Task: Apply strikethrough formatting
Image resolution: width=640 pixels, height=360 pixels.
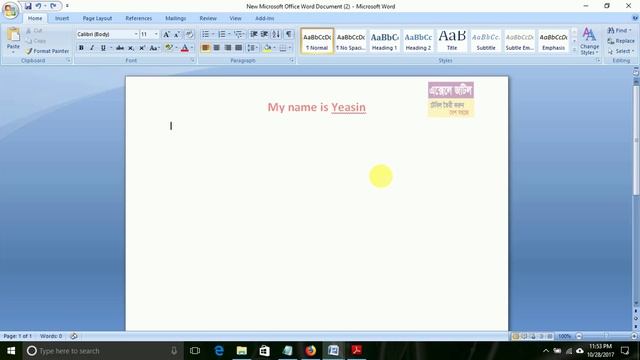Action: pos(120,48)
